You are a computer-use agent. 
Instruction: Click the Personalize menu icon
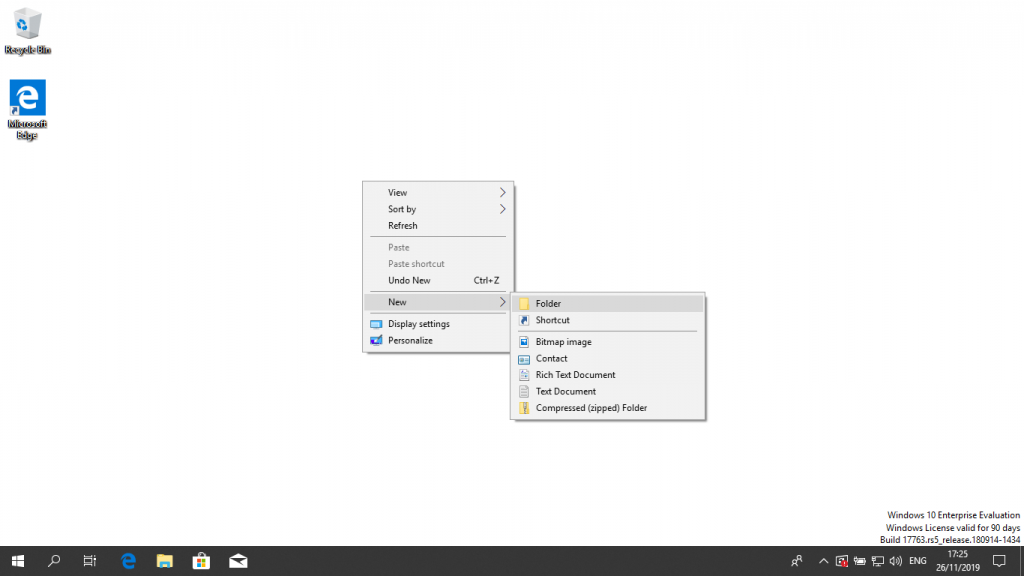(376, 340)
